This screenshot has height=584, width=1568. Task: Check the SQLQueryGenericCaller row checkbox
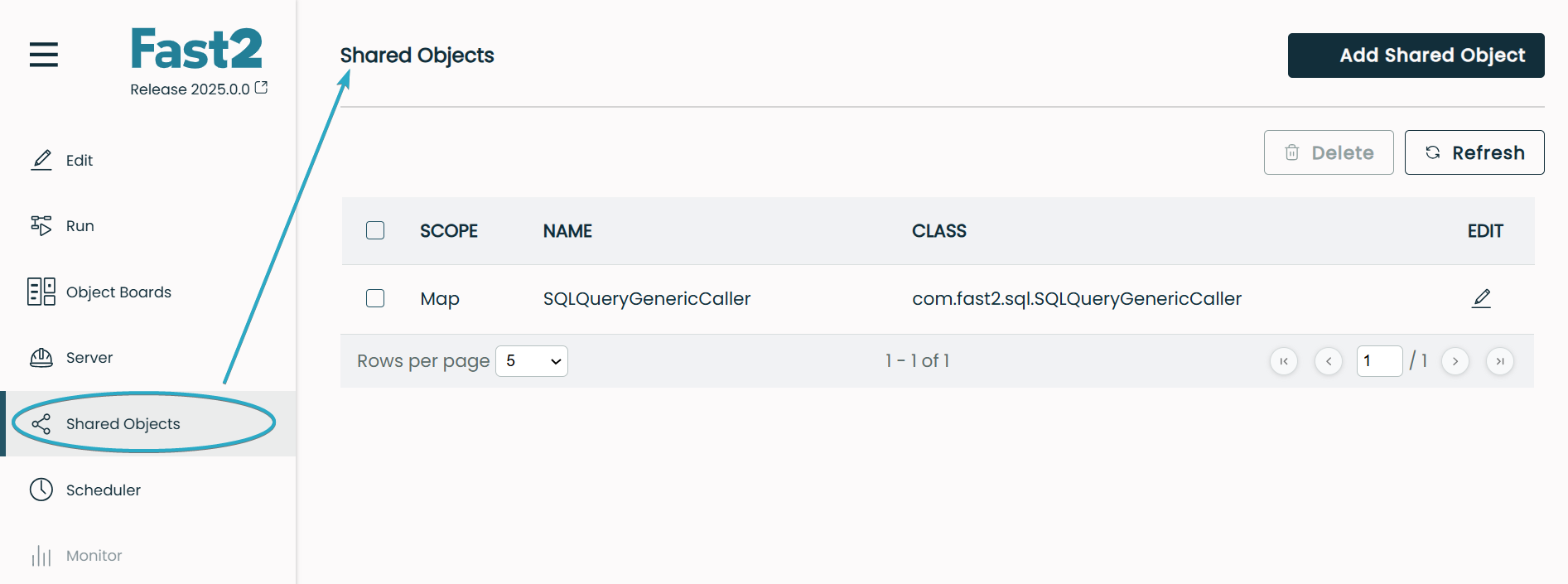pyautogui.click(x=375, y=298)
